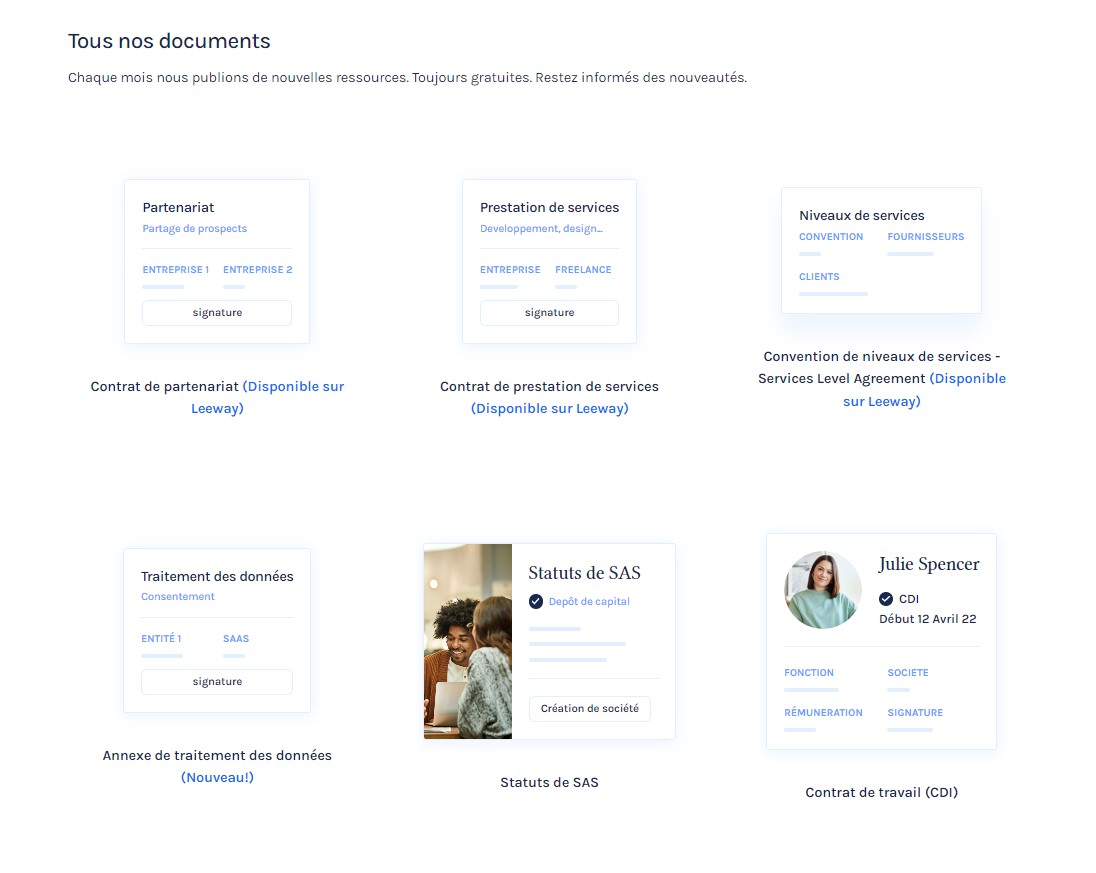Click the checkmark icon beside Depôt de capital
Image resolution: width=1096 pixels, height=873 pixels.
536,602
